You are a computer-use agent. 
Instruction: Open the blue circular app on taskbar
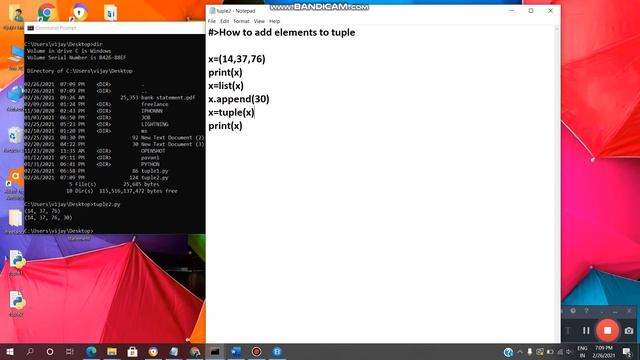(x=277, y=351)
